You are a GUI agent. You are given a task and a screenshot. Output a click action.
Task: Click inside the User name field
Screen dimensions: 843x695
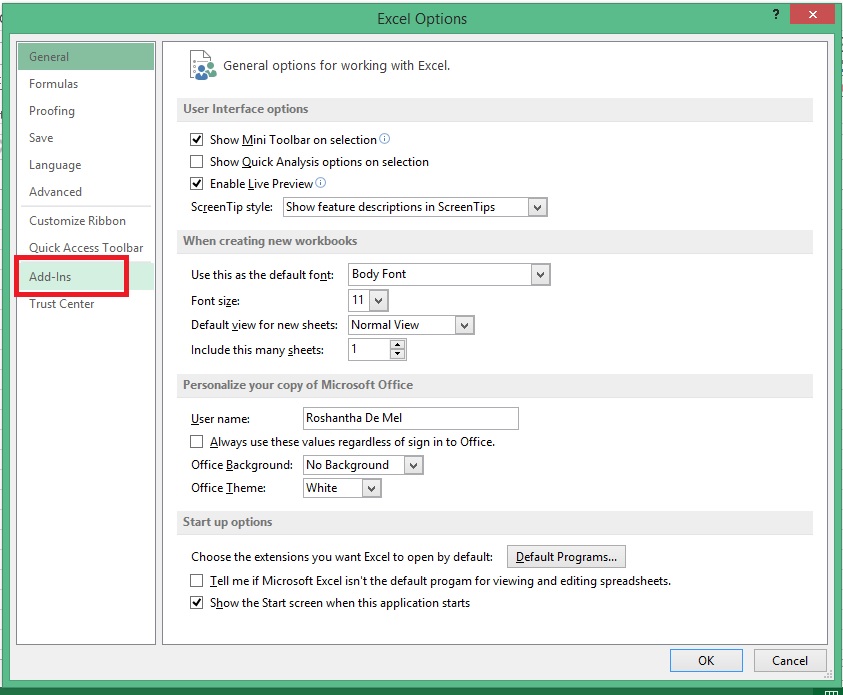point(410,418)
